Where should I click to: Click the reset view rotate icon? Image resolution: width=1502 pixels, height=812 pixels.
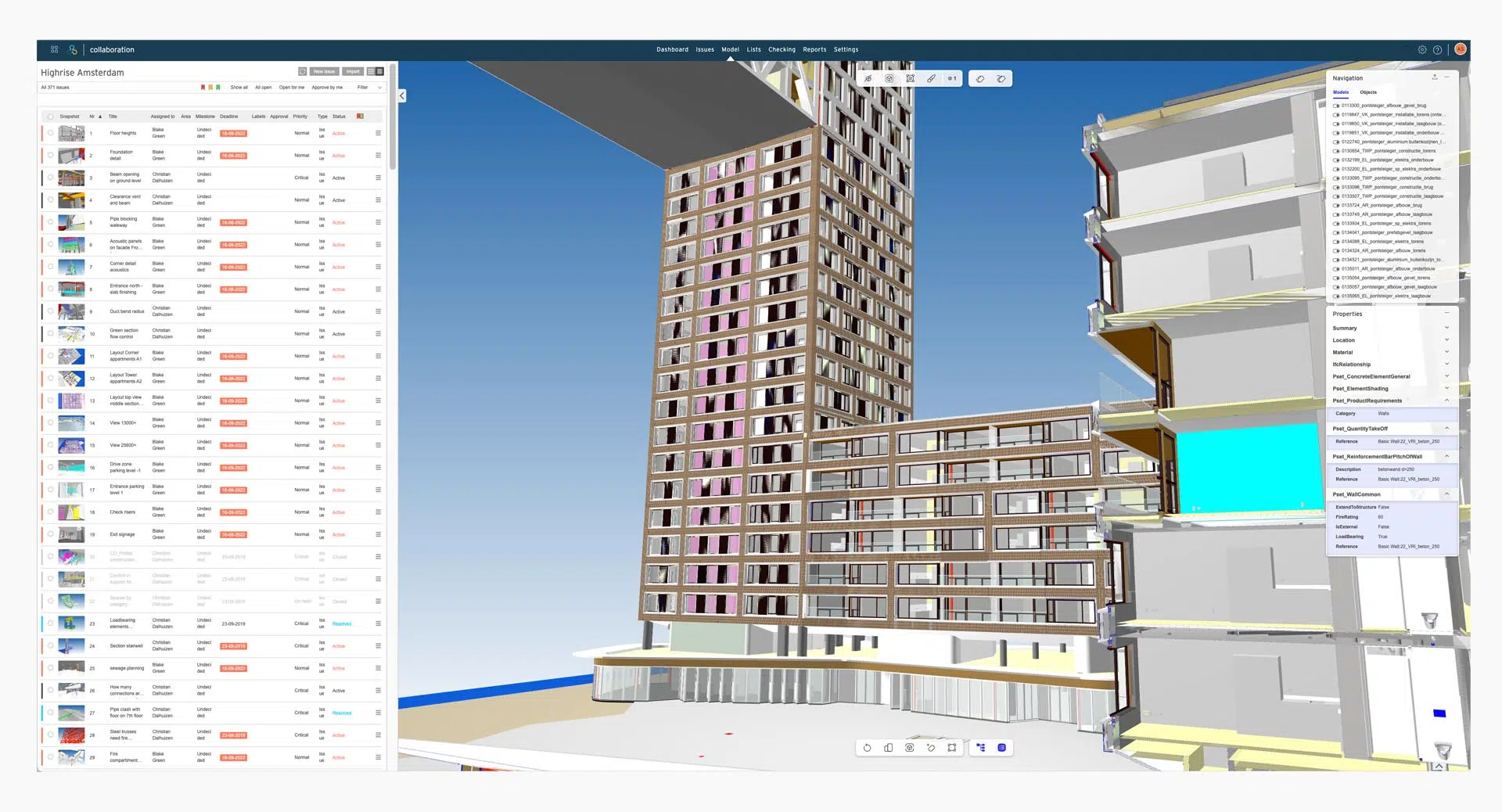pos(867,748)
